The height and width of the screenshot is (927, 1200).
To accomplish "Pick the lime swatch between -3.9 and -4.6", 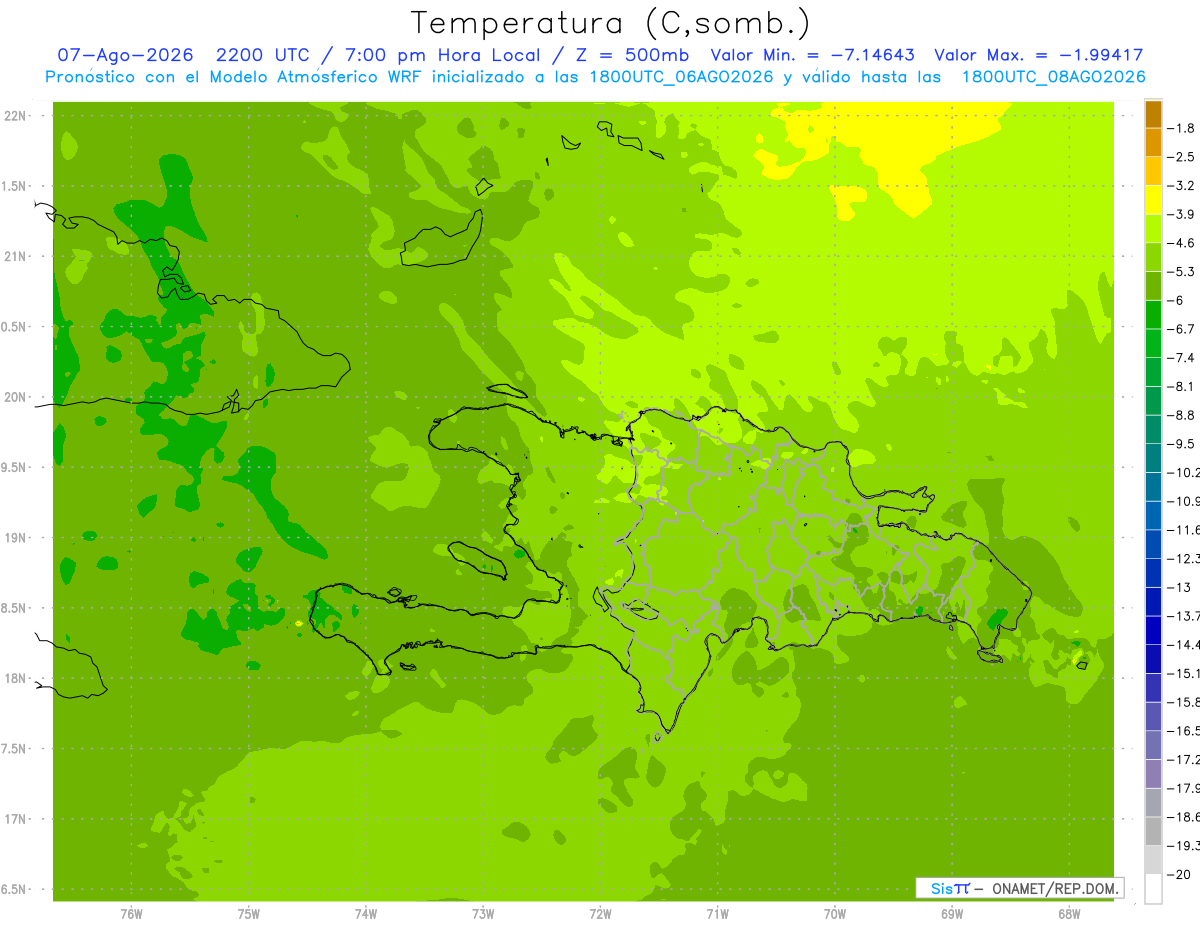I will [x=1153, y=229].
